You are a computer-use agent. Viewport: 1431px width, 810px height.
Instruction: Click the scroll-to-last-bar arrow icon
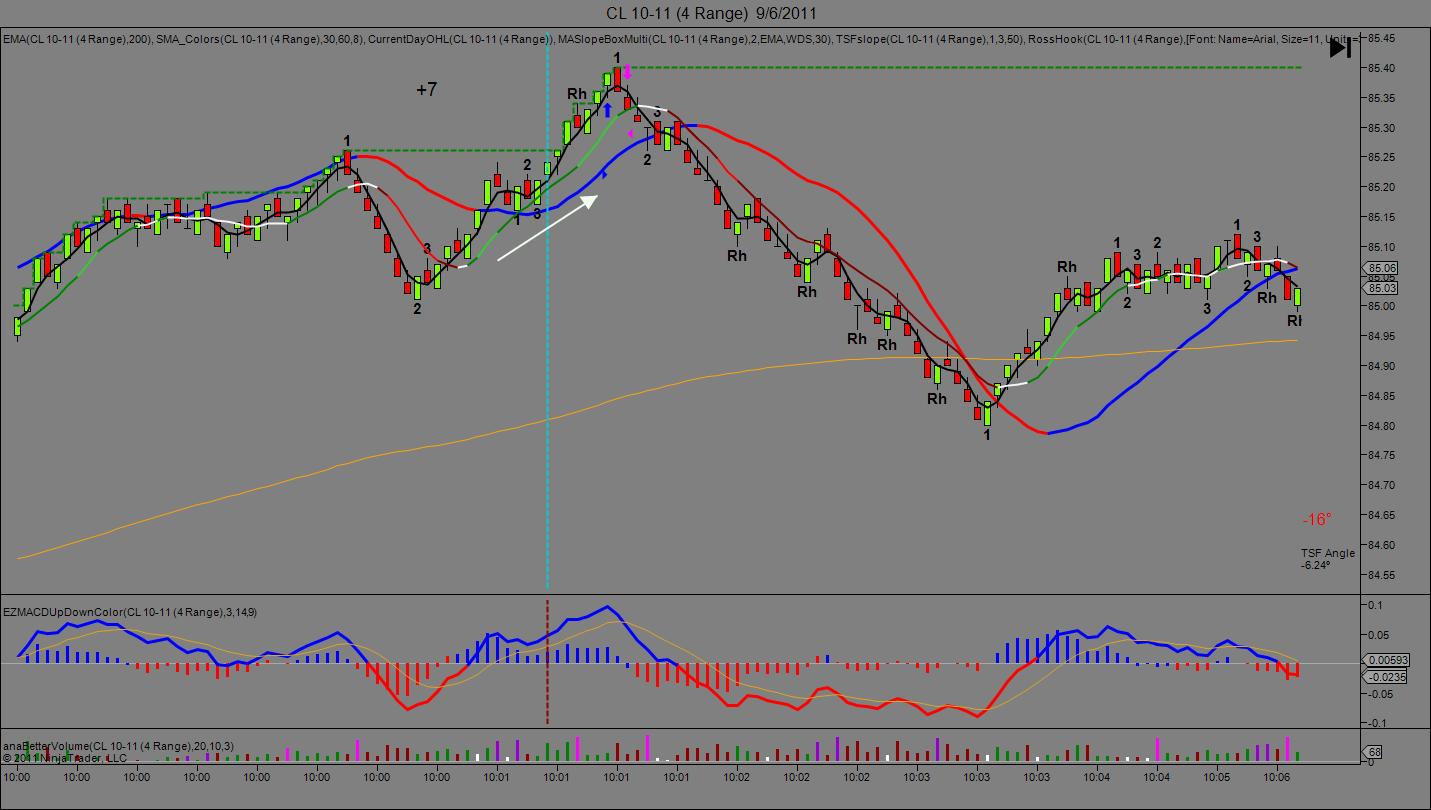(x=1339, y=47)
